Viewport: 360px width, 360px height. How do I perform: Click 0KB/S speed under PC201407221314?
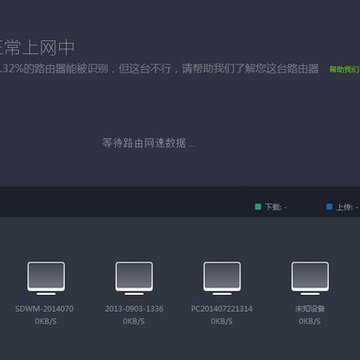coord(222,321)
